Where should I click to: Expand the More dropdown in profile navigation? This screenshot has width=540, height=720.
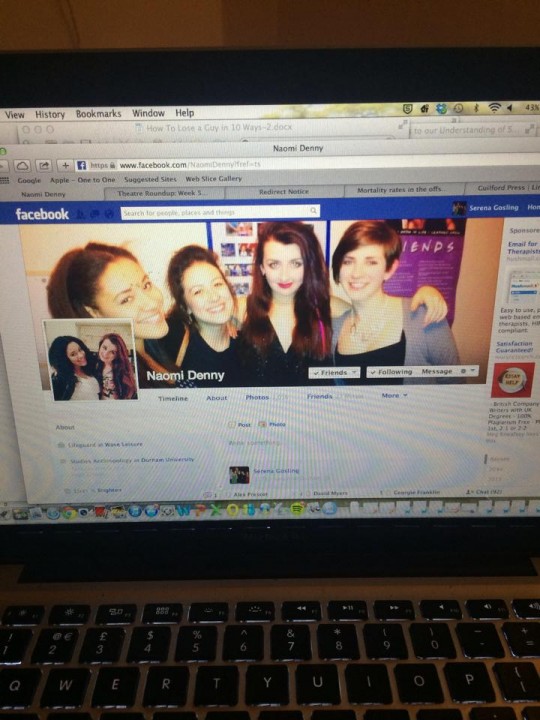point(394,395)
